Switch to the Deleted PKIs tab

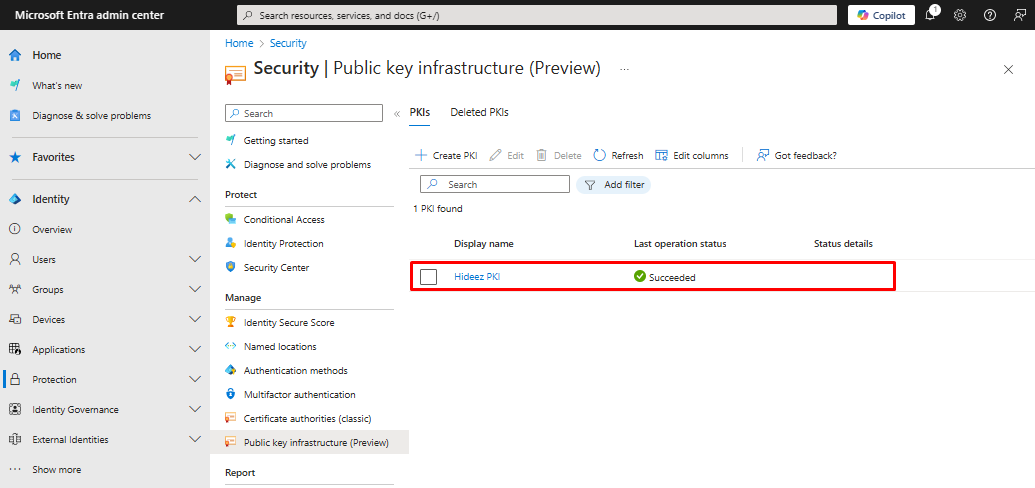click(x=479, y=113)
